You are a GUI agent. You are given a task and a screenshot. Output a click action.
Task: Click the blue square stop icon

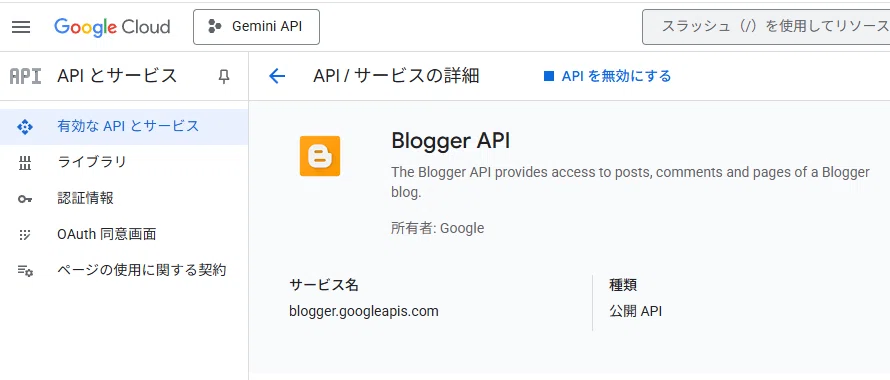(x=548, y=76)
